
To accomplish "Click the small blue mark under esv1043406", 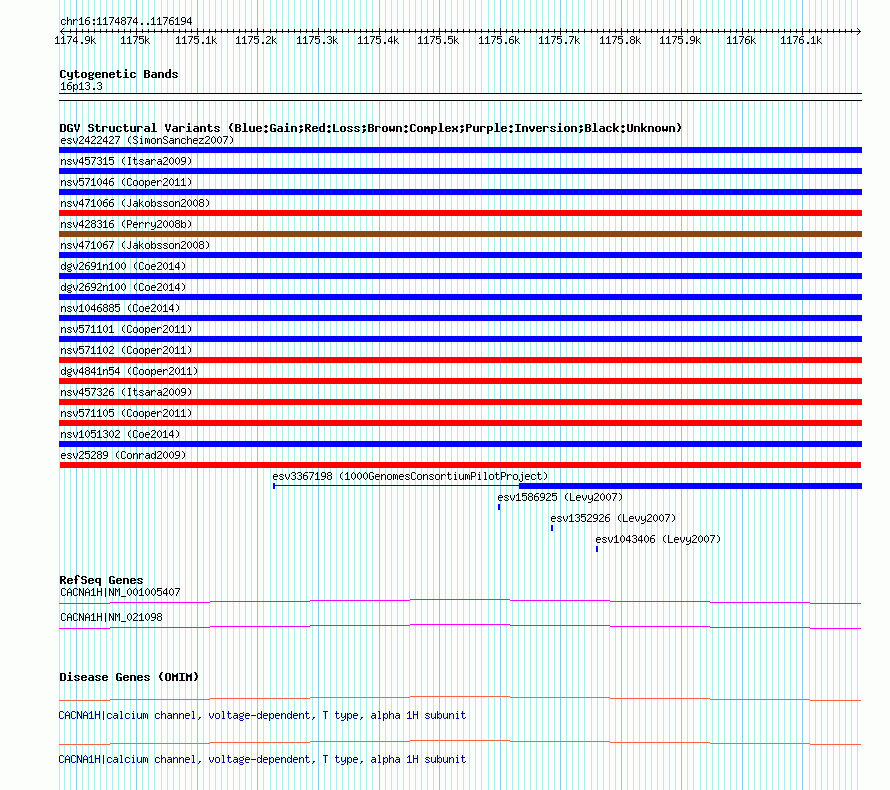I will click(x=597, y=549).
